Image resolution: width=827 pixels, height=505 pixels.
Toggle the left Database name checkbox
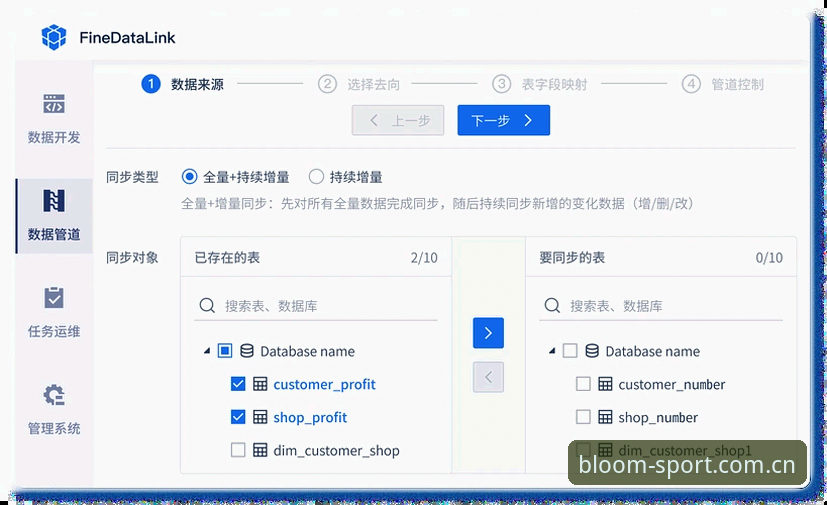tap(225, 351)
